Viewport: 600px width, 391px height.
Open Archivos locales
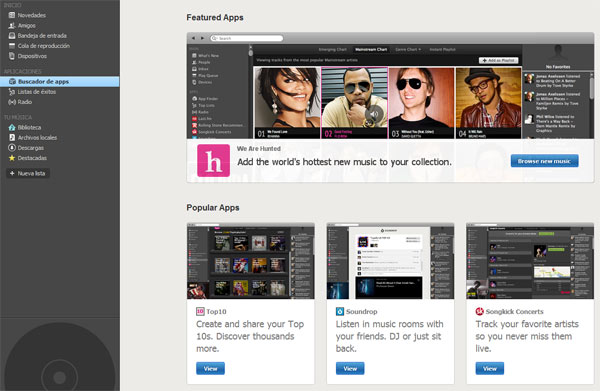[33, 138]
